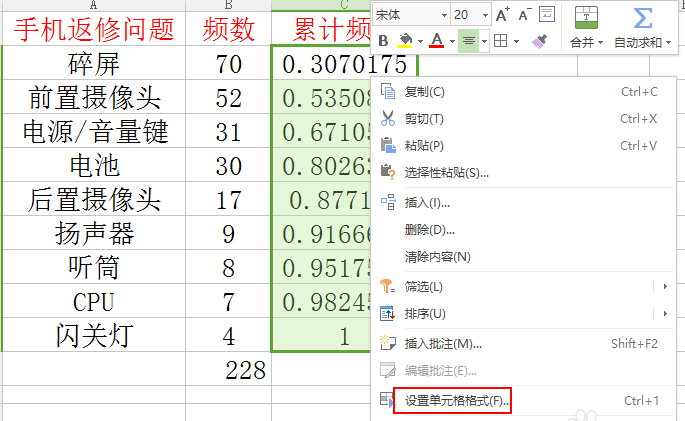Click column A header
The image size is (685, 421).
tap(94, 5)
